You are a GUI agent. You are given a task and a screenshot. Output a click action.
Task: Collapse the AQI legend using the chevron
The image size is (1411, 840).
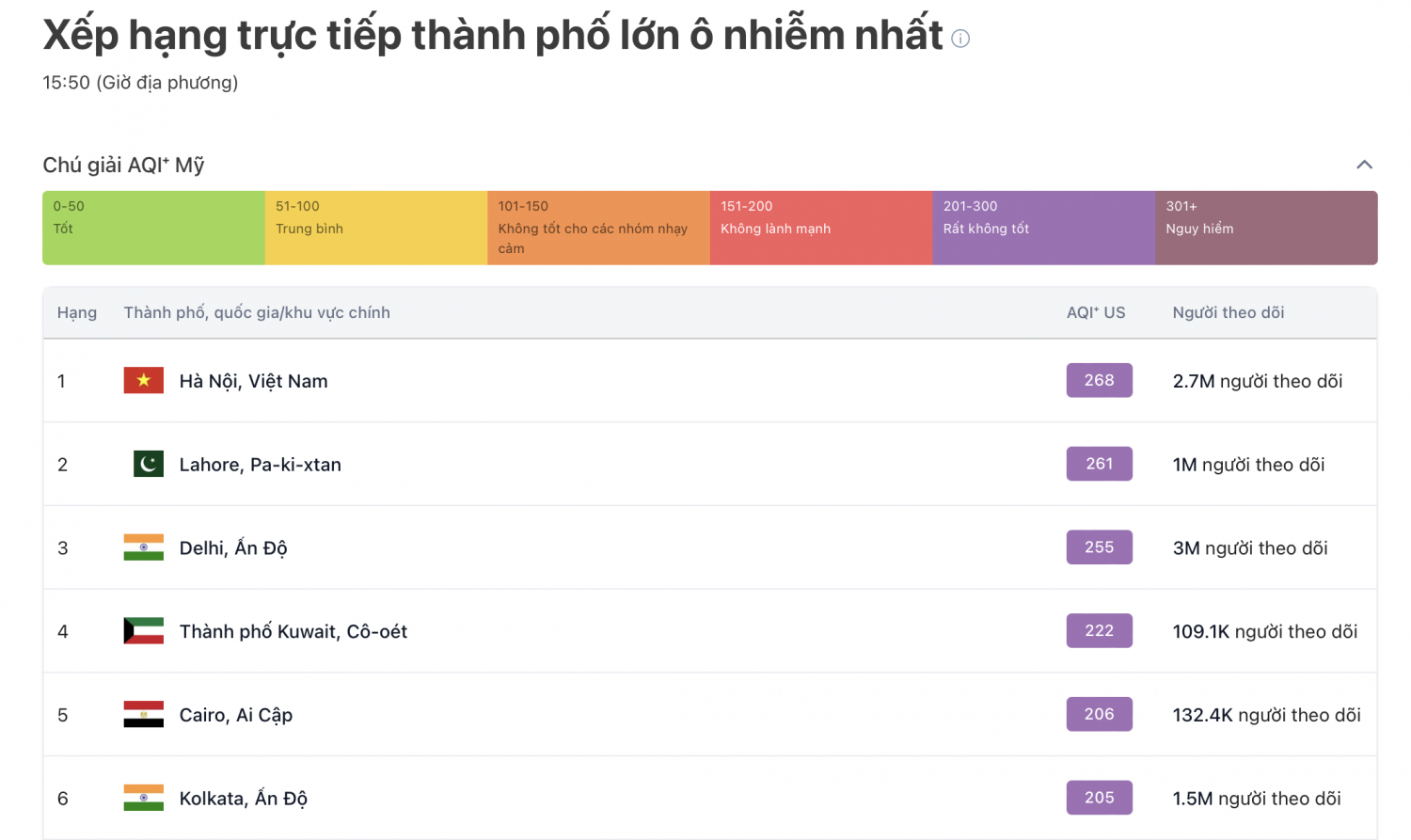pos(1365,164)
